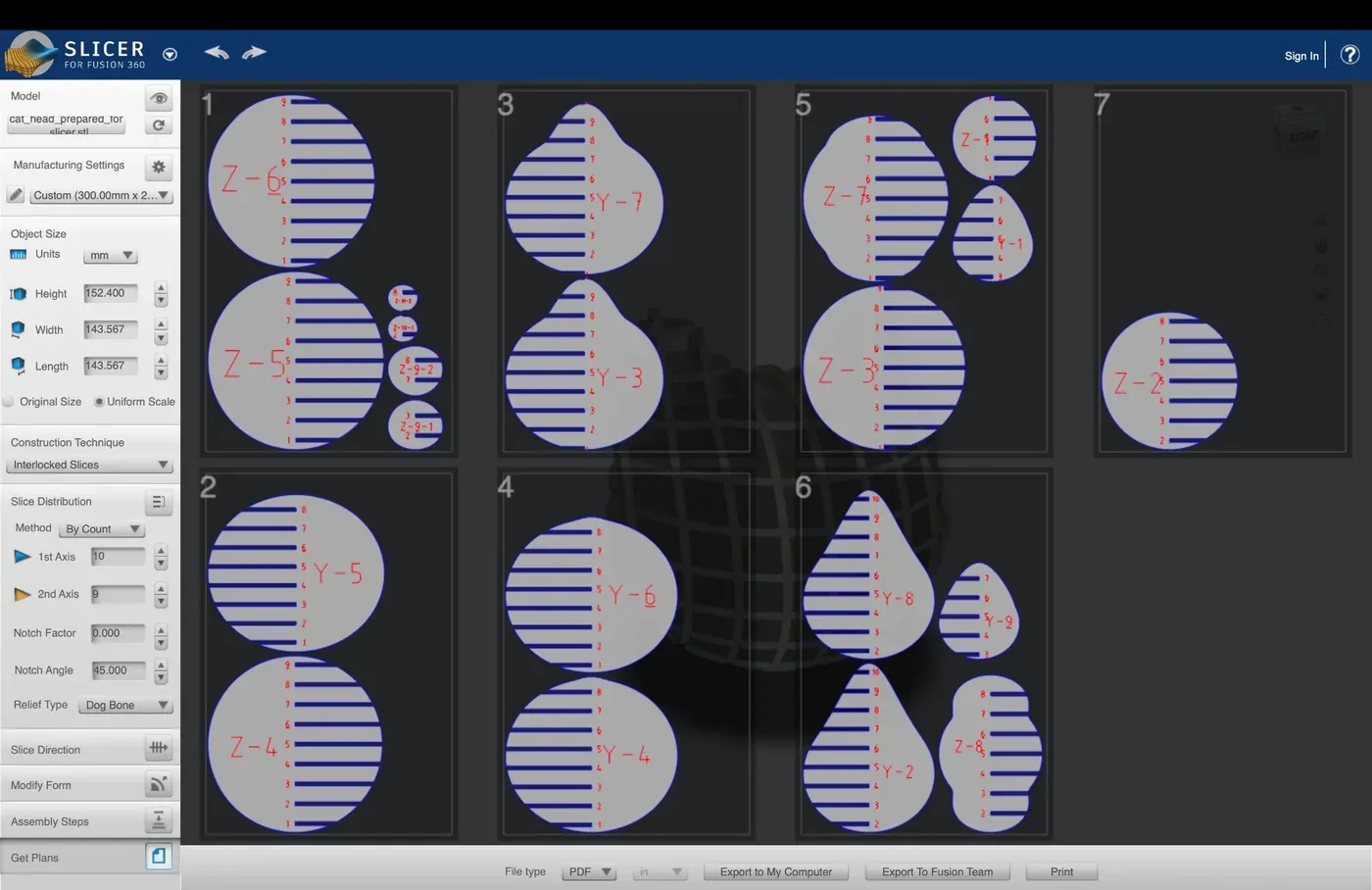Open the Get Plans section
This screenshot has height=890, width=1372.
90,858
